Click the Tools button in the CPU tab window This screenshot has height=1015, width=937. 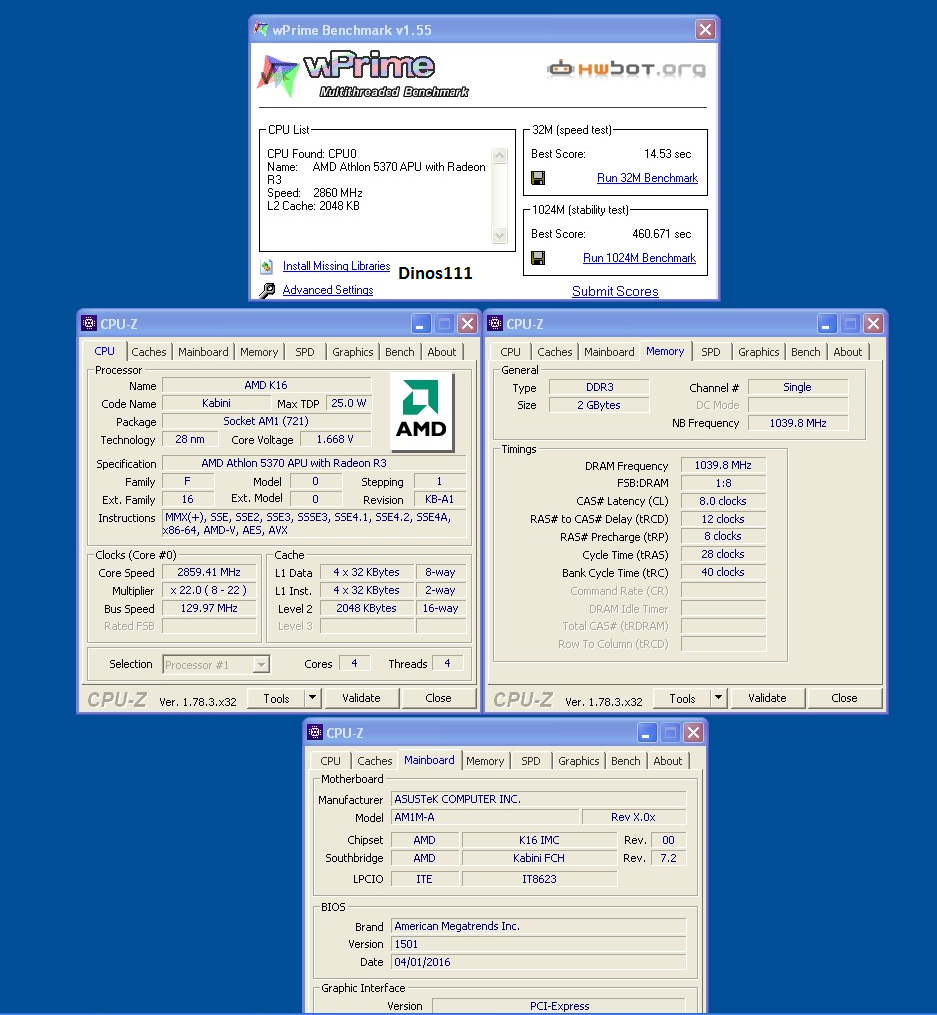tap(276, 698)
